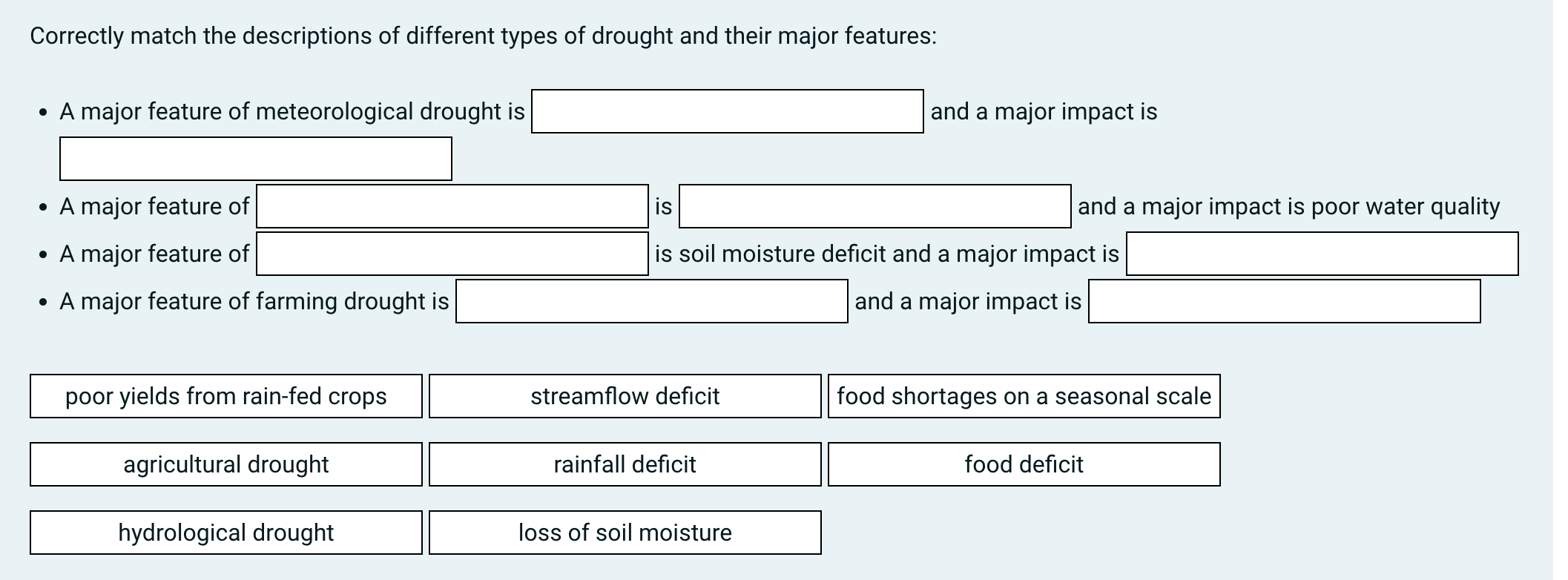Select the "agricultural drought" answer tile
This screenshot has width=1568, height=580.
pos(225,464)
